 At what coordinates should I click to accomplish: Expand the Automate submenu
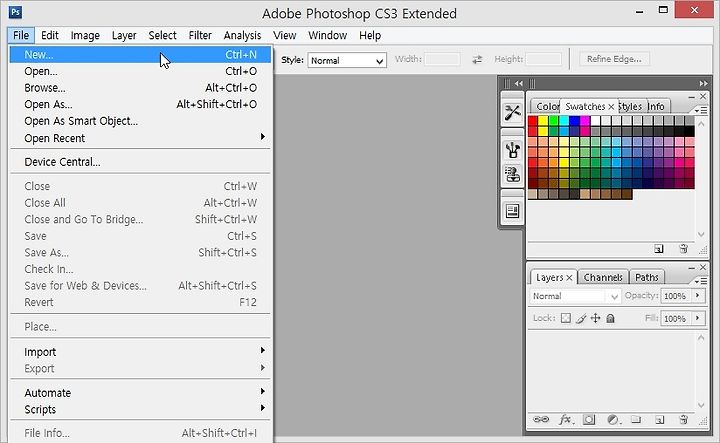(x=140, y=393)
